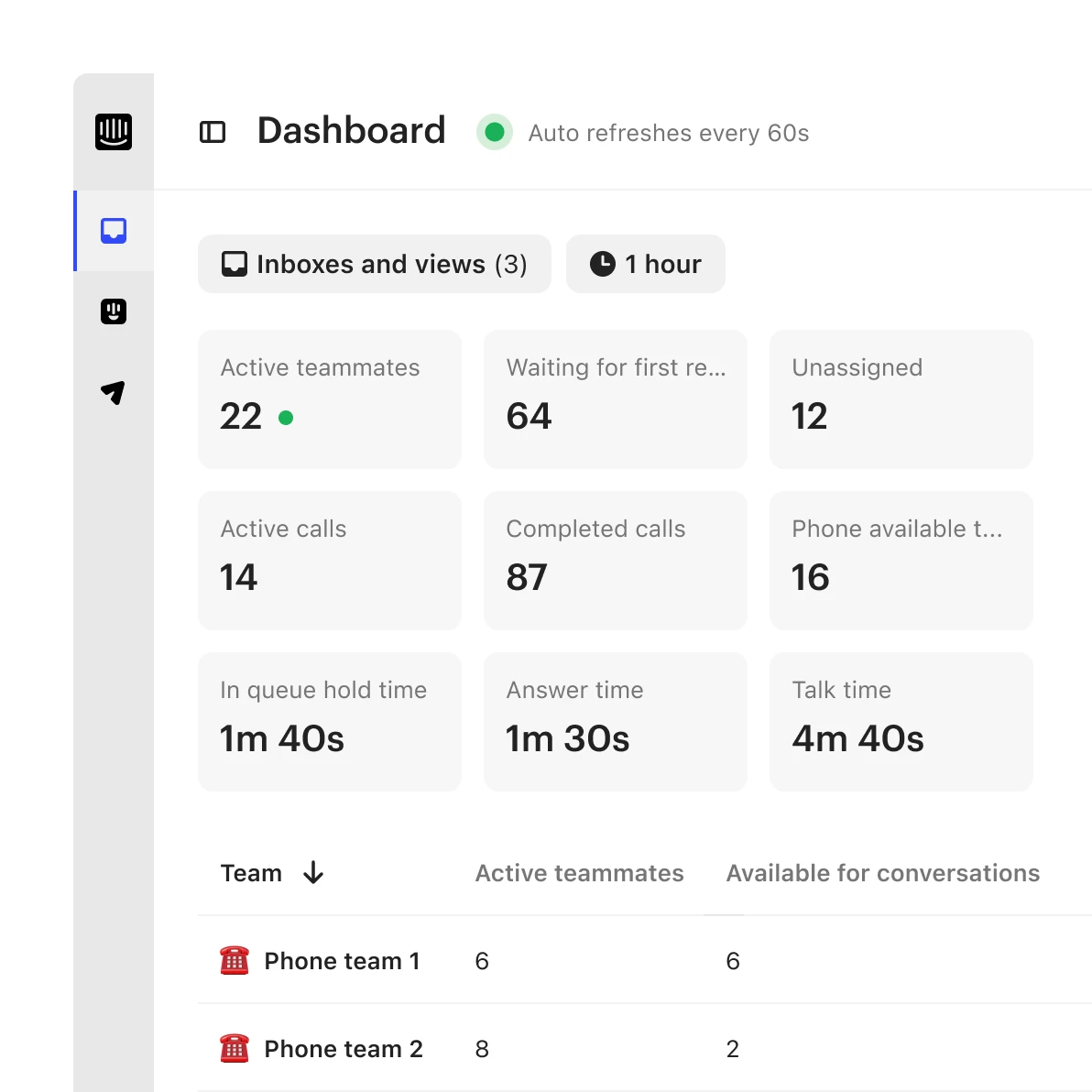The width and height of the screenshot is (1092, 1092).
Task: Open the Talk time card
Action: click(901, 722)
